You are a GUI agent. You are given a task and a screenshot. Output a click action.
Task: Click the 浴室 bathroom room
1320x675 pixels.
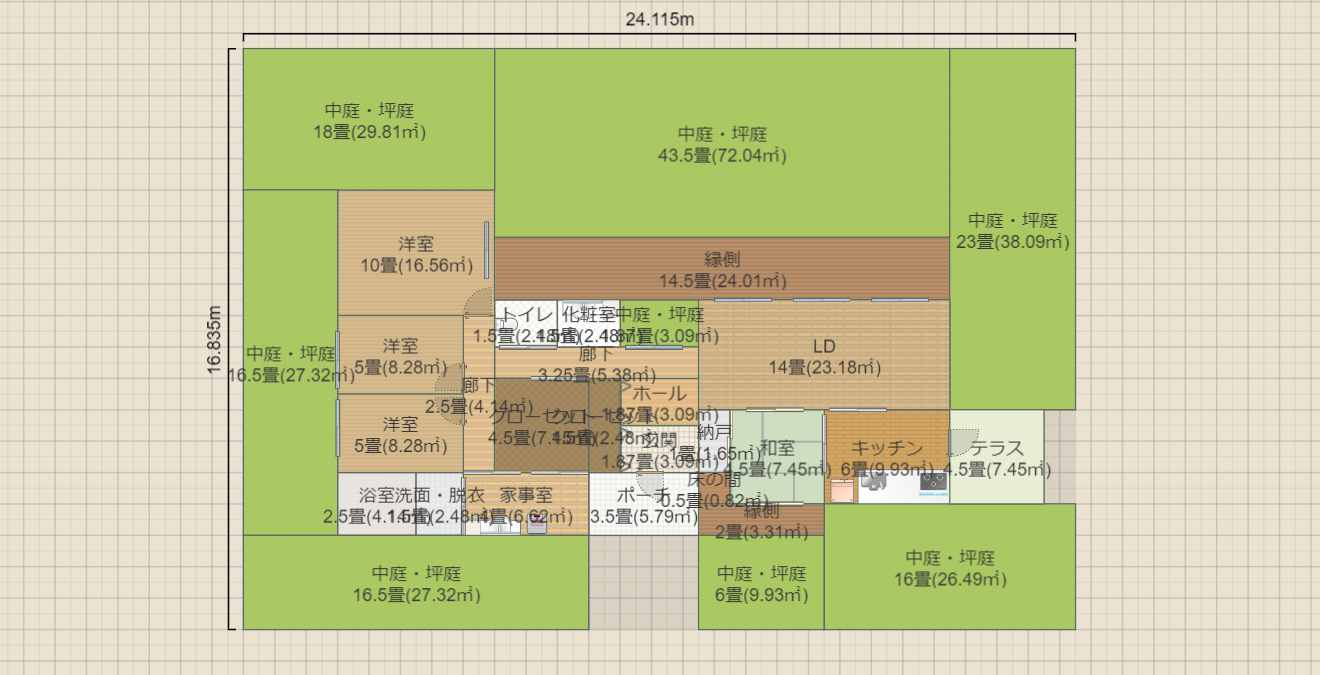pyautogui.click(x=376, y=505)
